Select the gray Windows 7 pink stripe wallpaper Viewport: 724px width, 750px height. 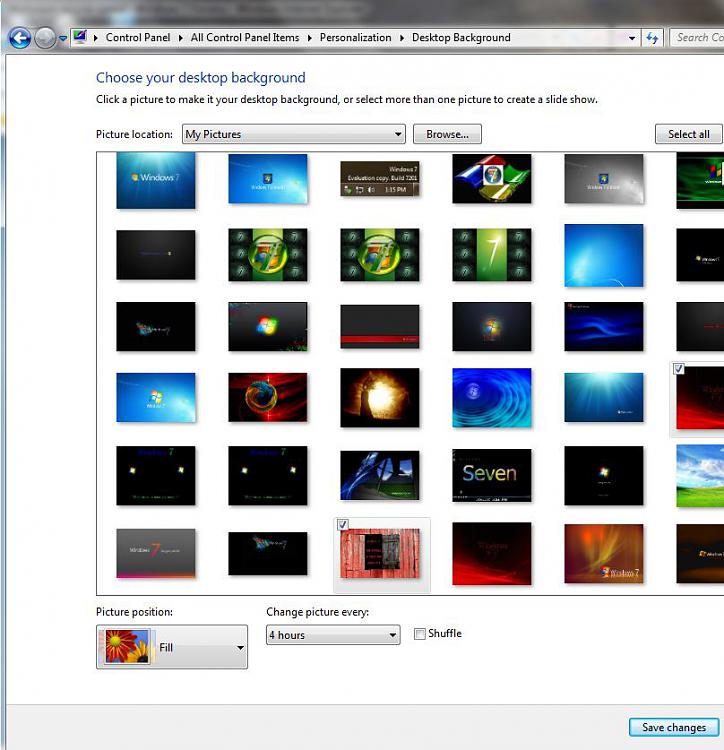point(155,553)
